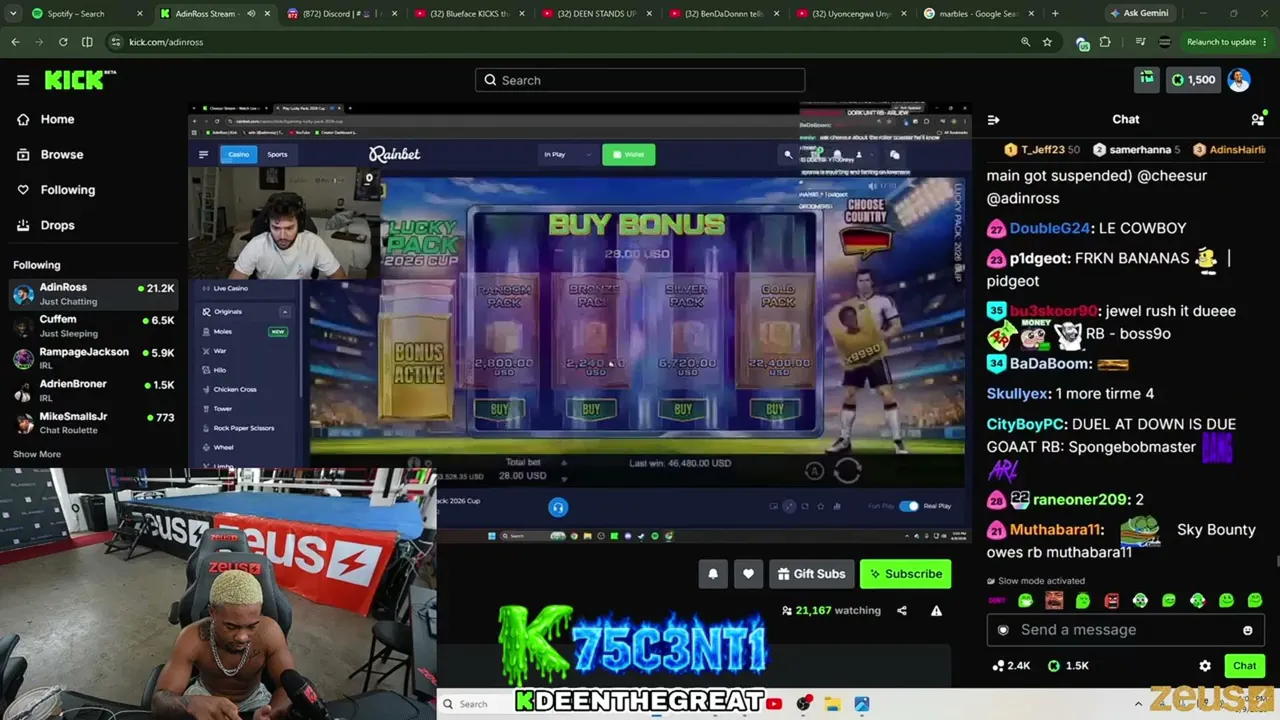Screen dimensions: 1280x720
Task: Collapse the Originals section in Rainbet sidebar
Action: 285,312
